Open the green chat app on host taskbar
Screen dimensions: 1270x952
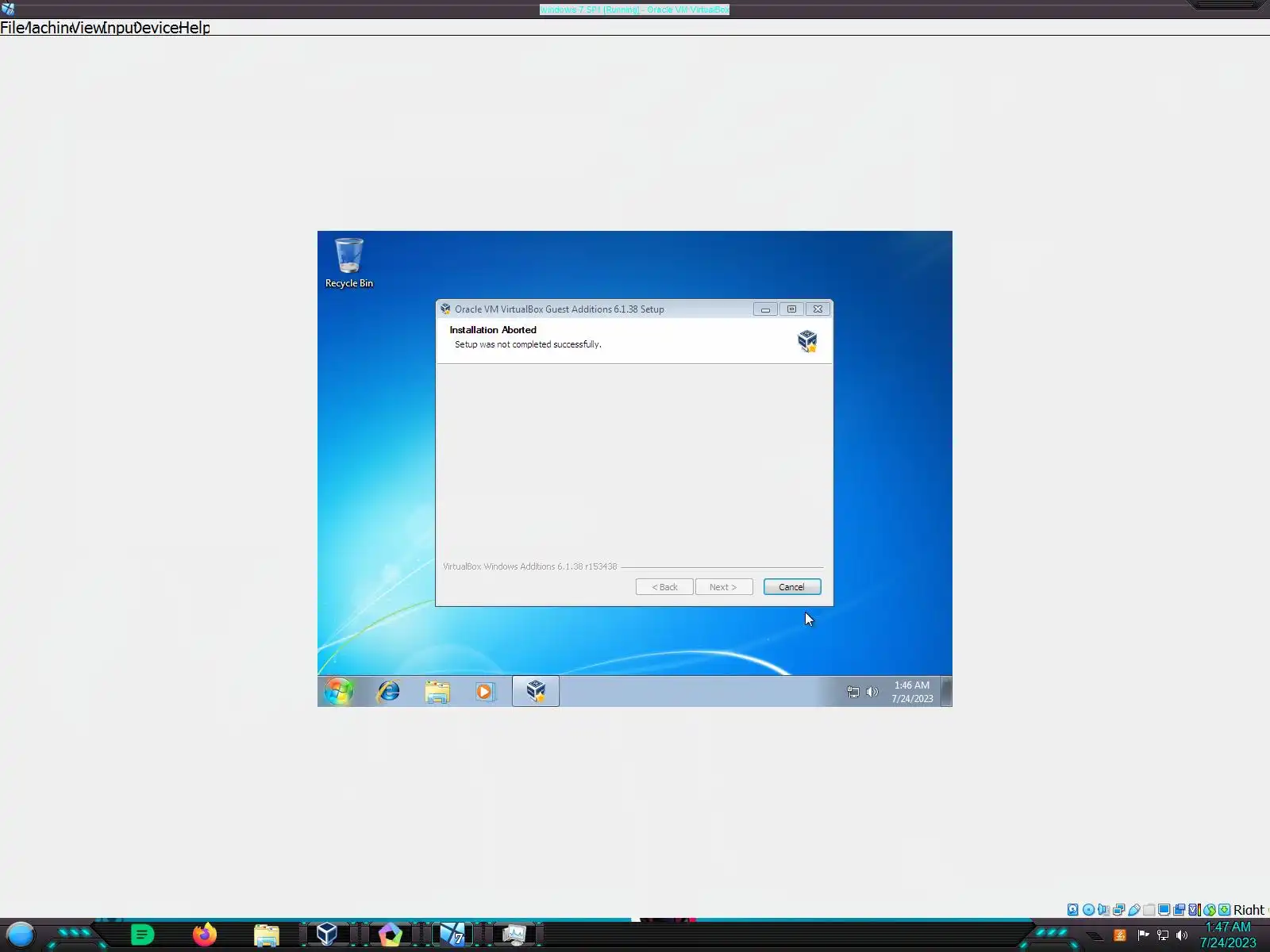click(142, 935)
